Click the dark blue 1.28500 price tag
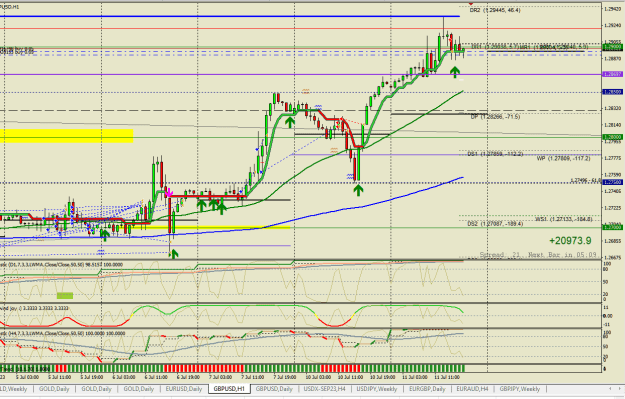 [612, 92]
